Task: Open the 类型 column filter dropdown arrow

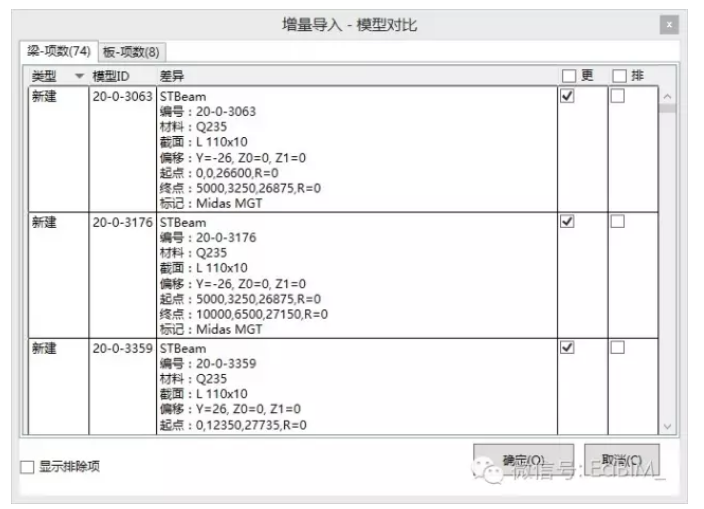Action: [x=79, y=76]
